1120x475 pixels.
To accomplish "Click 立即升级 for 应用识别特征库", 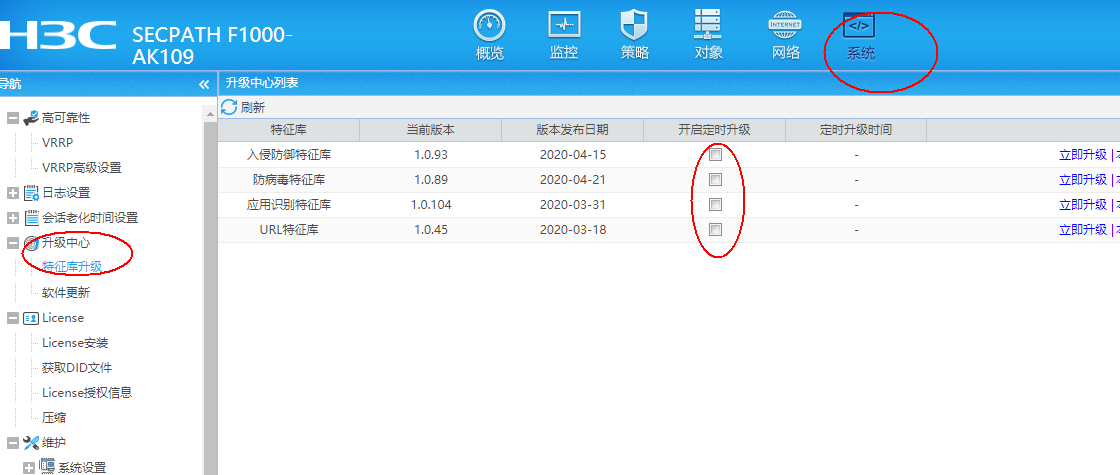I will click(x=1083, y=204).
